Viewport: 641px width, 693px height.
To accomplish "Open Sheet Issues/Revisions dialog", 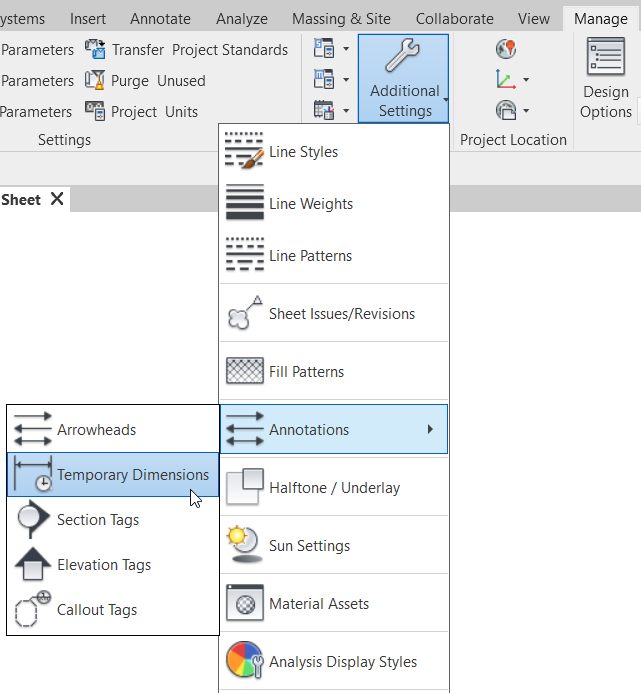I will (341, 314).
